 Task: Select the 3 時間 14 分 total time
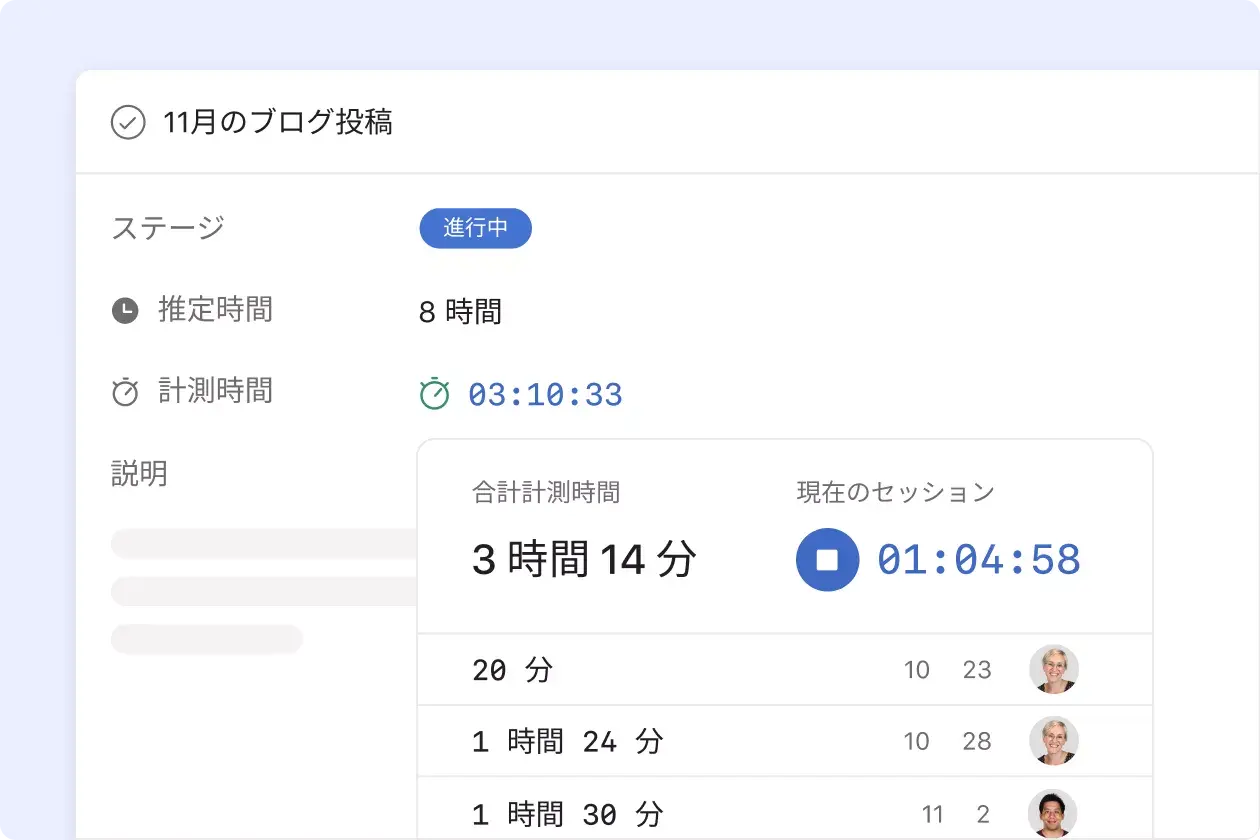[584, 560]
